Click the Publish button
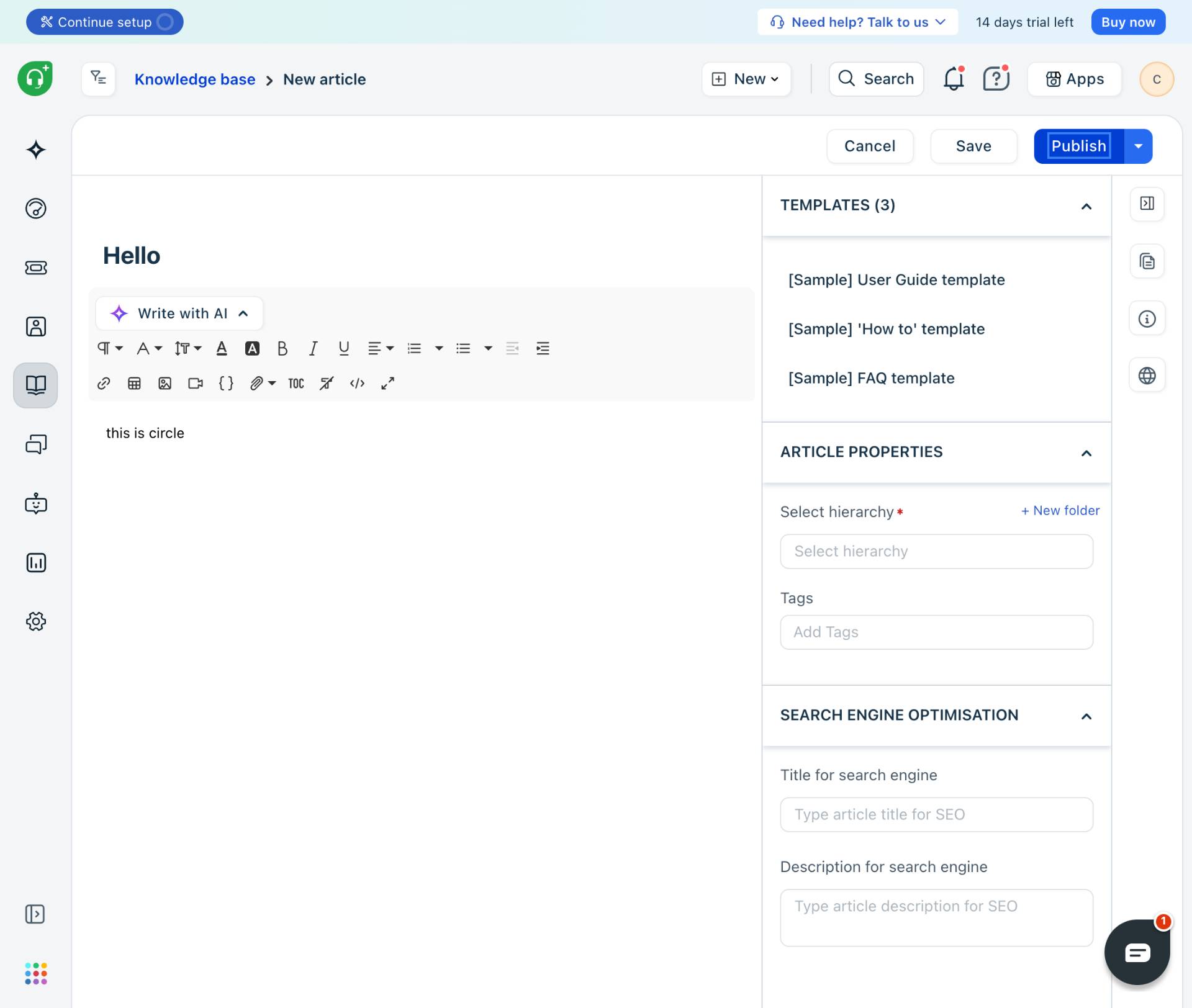 tap(1079, 146)
